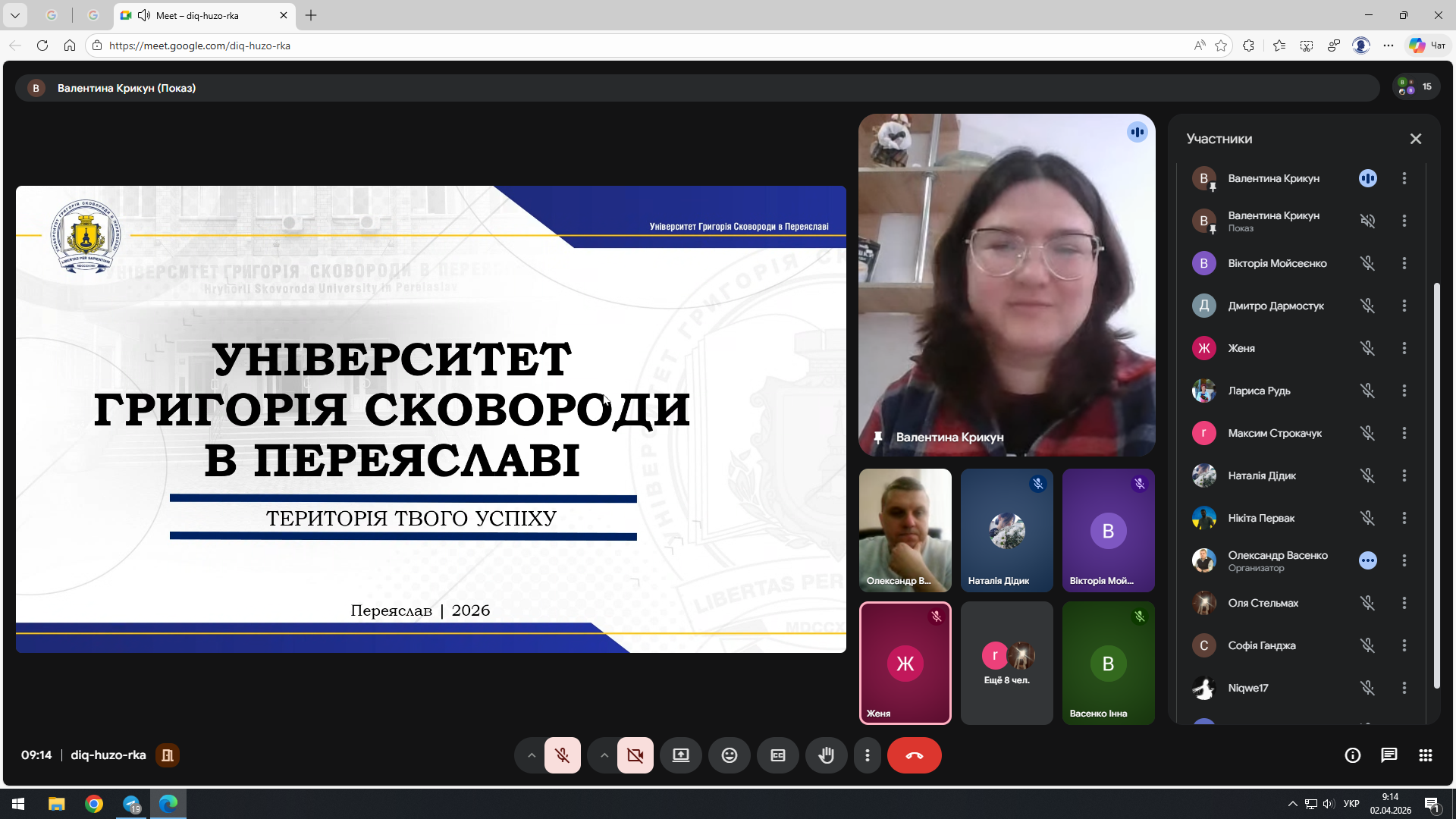The width and height of the screenshot is (1456, 819).
Task: Close the Участники panel
Action: 1415,139
